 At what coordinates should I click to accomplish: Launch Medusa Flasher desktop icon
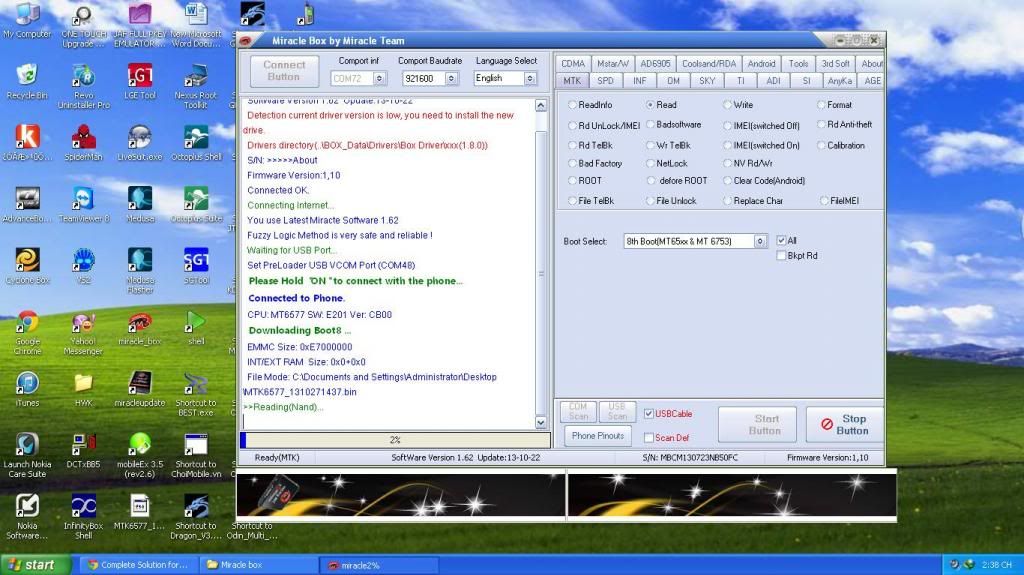(x=140, y=271)
